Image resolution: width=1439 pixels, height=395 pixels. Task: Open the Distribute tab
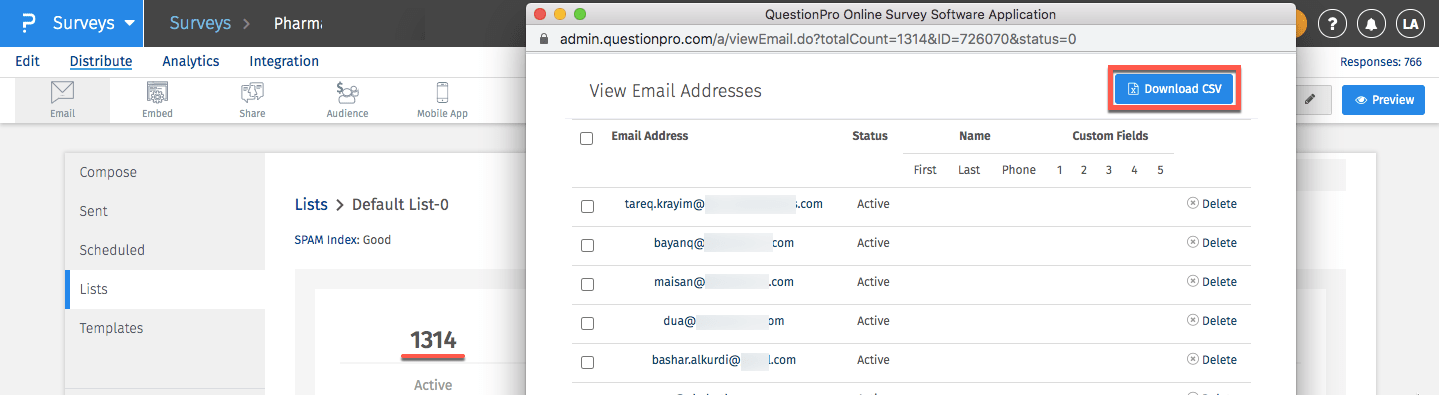(101, 61)
